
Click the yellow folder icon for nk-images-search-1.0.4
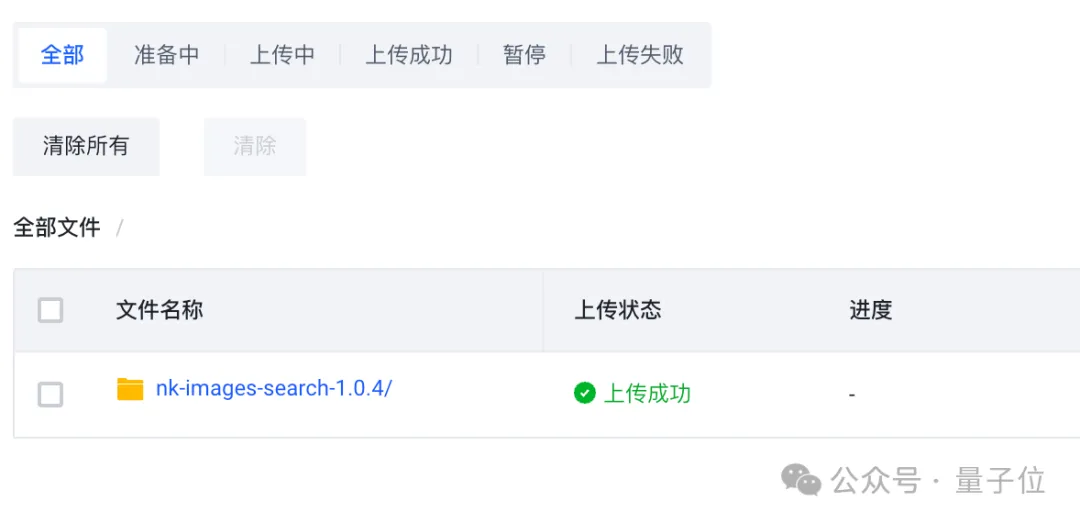(x=130, y=389)
